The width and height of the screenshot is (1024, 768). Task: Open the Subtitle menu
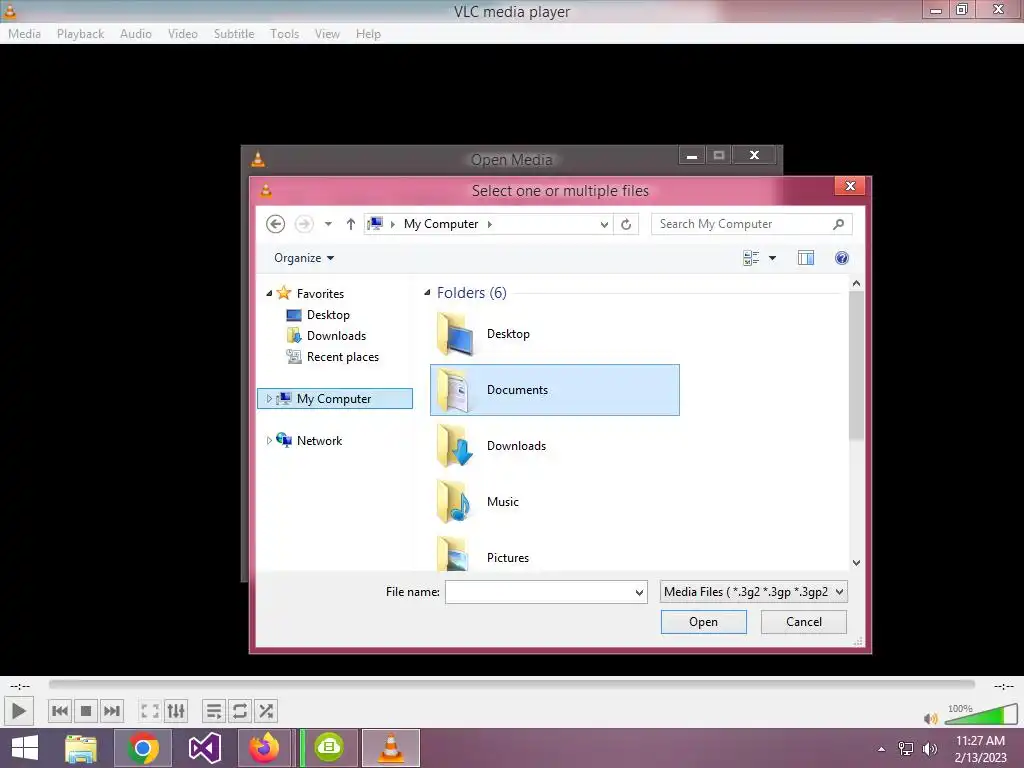tap(234, 34)
